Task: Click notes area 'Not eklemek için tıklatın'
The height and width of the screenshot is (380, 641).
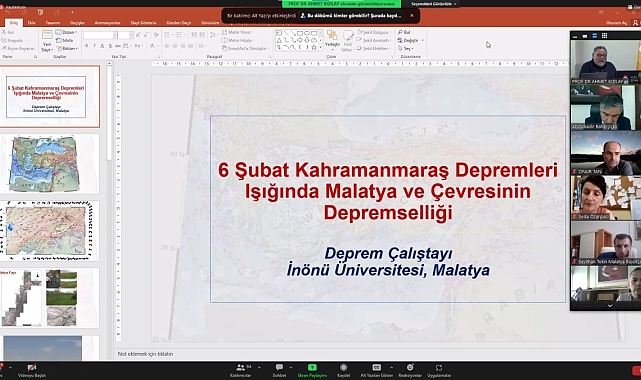Action: coord(146,354)
